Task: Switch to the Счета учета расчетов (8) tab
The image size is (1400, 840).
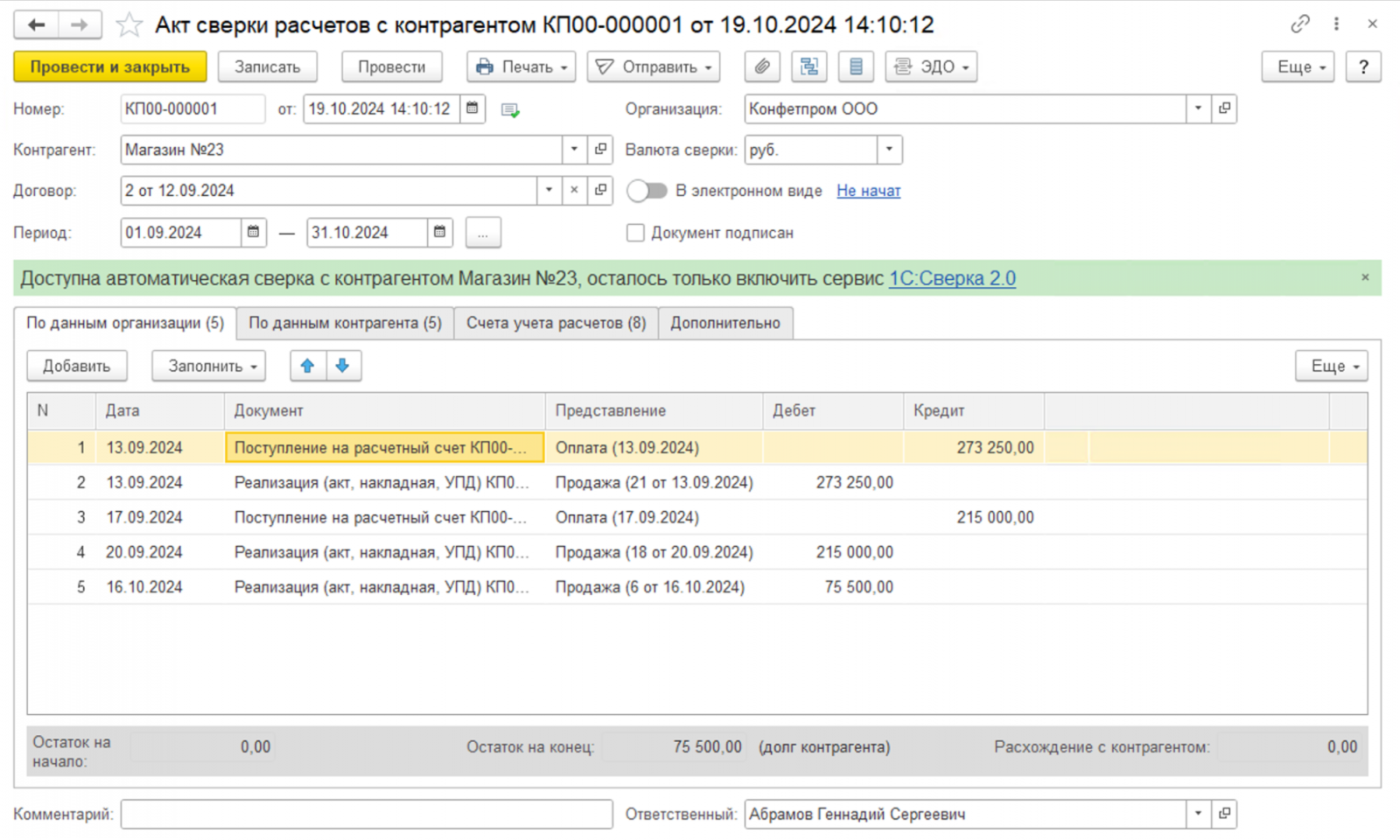Action: [x=556, y=323]
